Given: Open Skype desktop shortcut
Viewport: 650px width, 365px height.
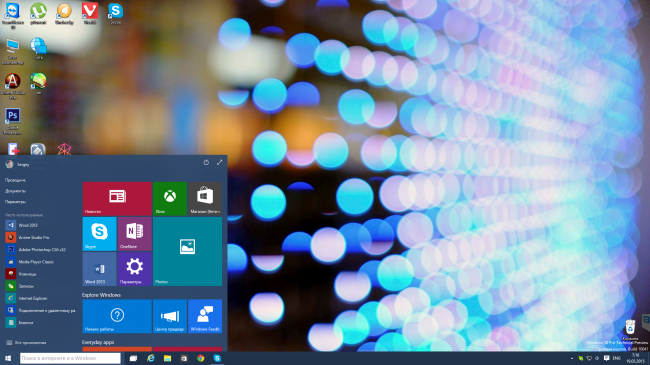Looking at the screenshot, I should point(115,14).
